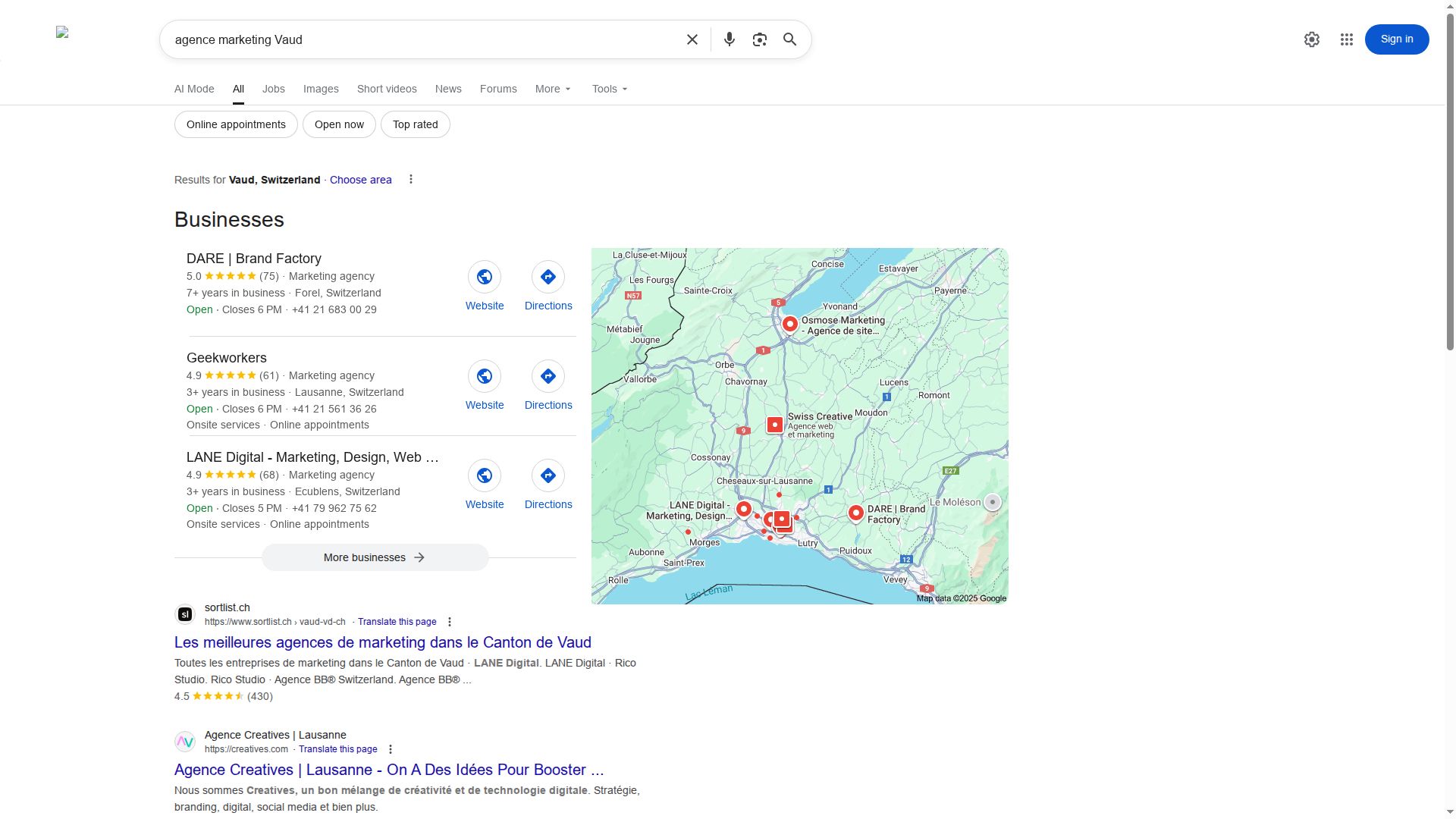Screen dimensions: 1456x819
Task: Click Choose area to change search location
Action: coord(360,180)
